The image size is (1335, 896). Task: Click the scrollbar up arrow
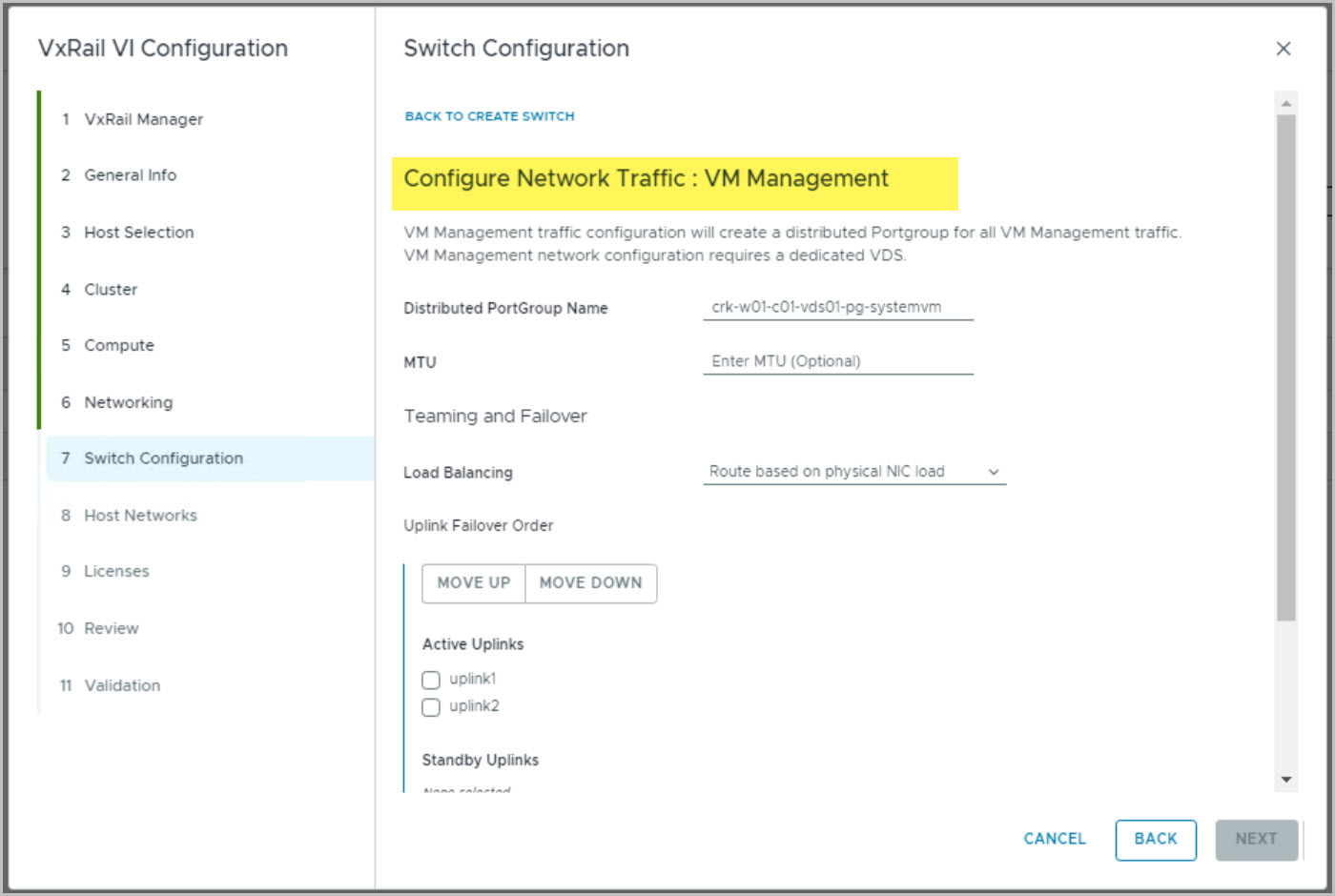[1285, 103]
